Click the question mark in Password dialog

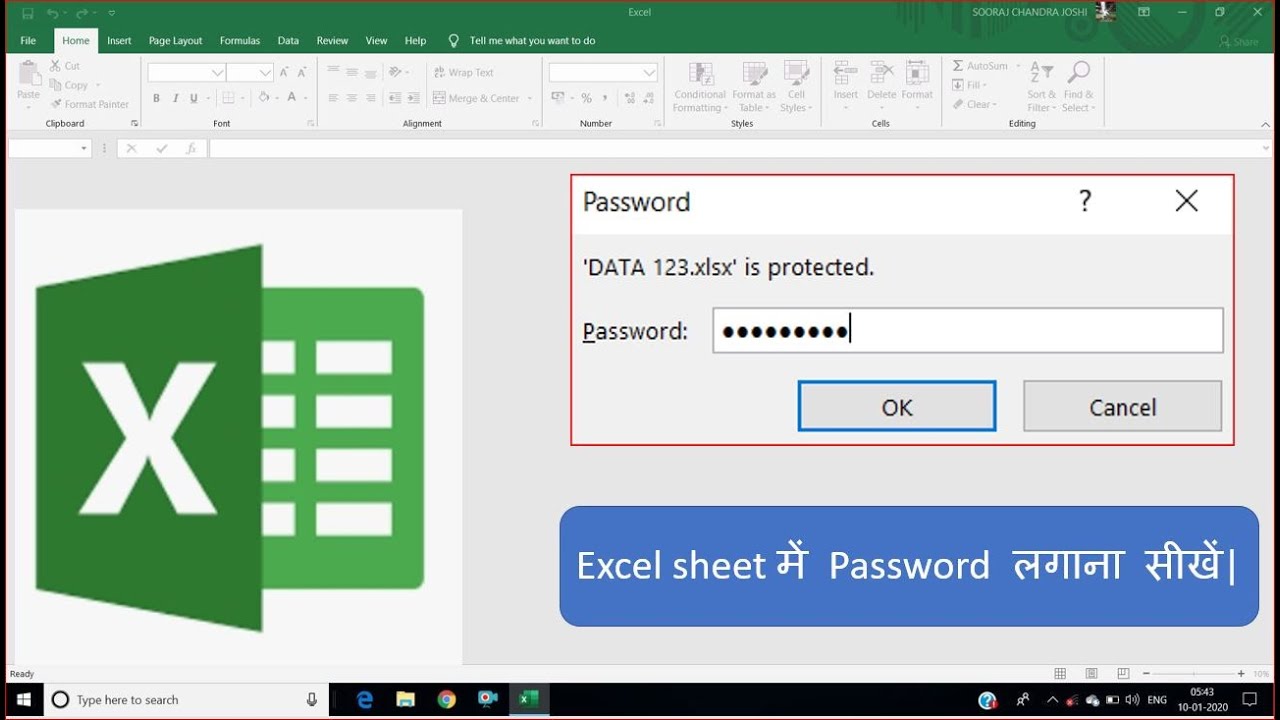click(1085, 201)
